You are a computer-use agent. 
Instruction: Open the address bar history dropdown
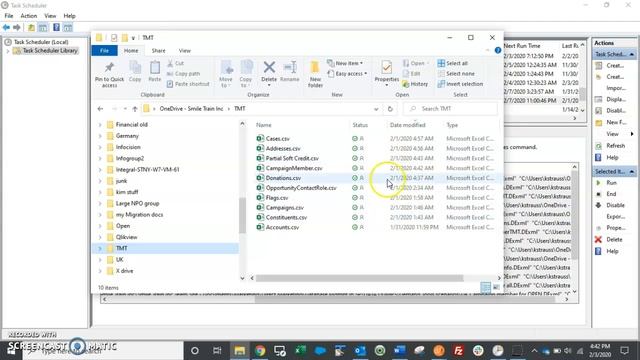[376, 109]
